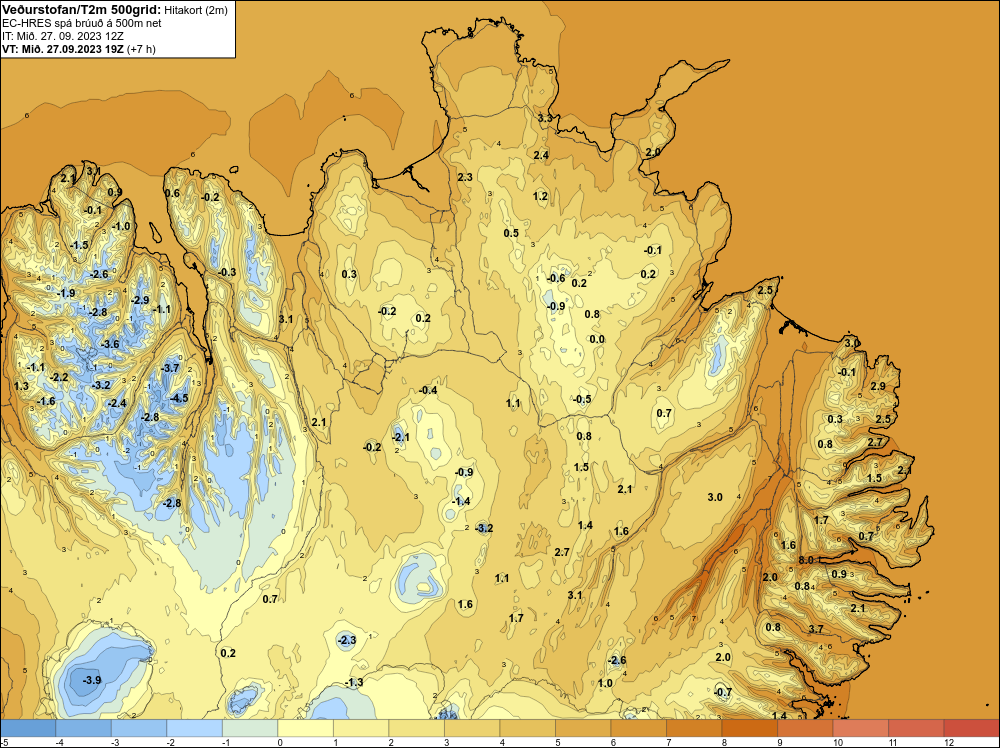The image size is (1000, 748).
Task: Click the positive 1.3 temperature value
Action: point(21,386)
